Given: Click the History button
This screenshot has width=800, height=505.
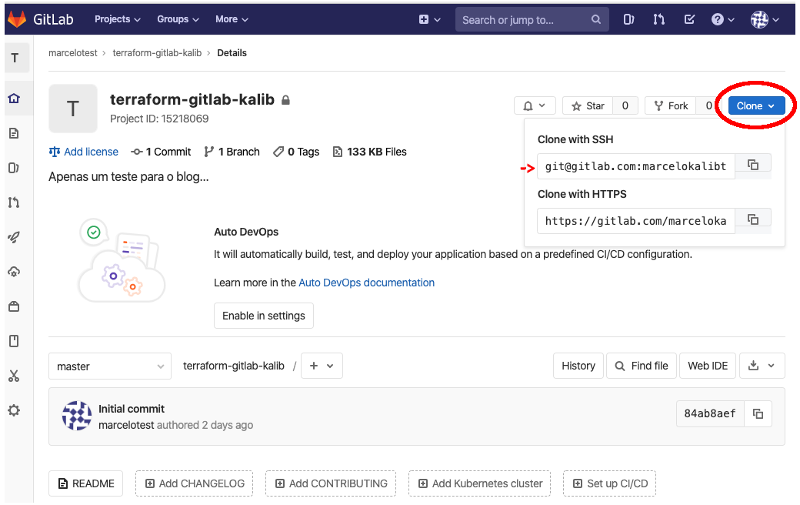Looking at the screenshot, I should click(578, 366).
